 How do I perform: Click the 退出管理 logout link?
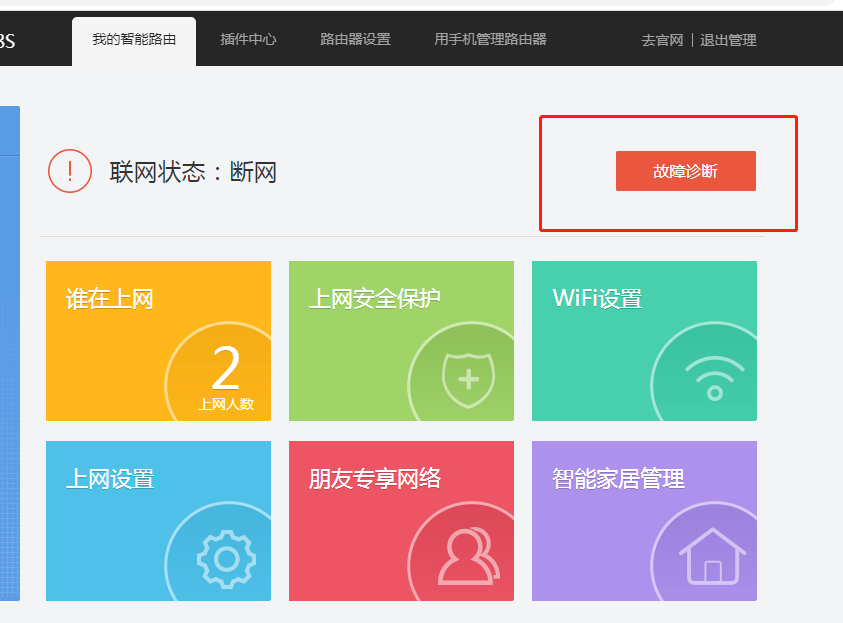point(728,40)
